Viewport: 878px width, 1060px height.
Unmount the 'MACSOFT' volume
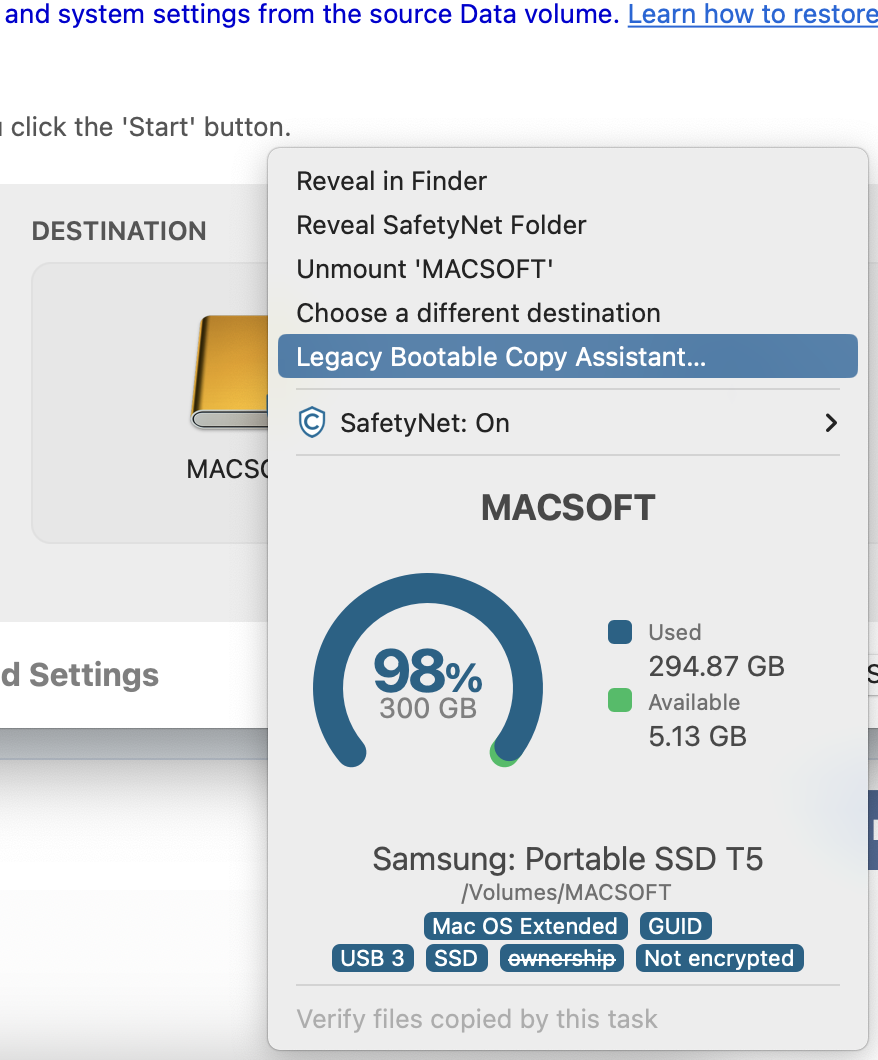coord(568,269)
